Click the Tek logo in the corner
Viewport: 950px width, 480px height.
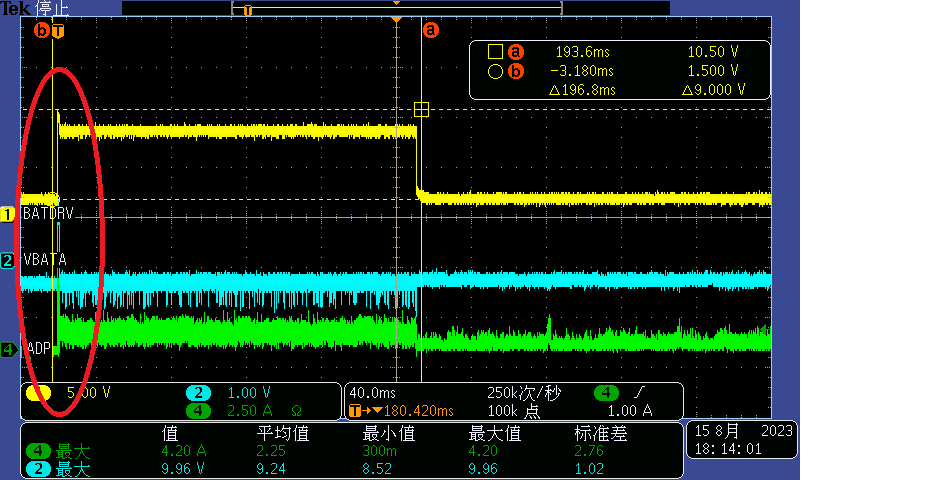[x=16, y=8]
